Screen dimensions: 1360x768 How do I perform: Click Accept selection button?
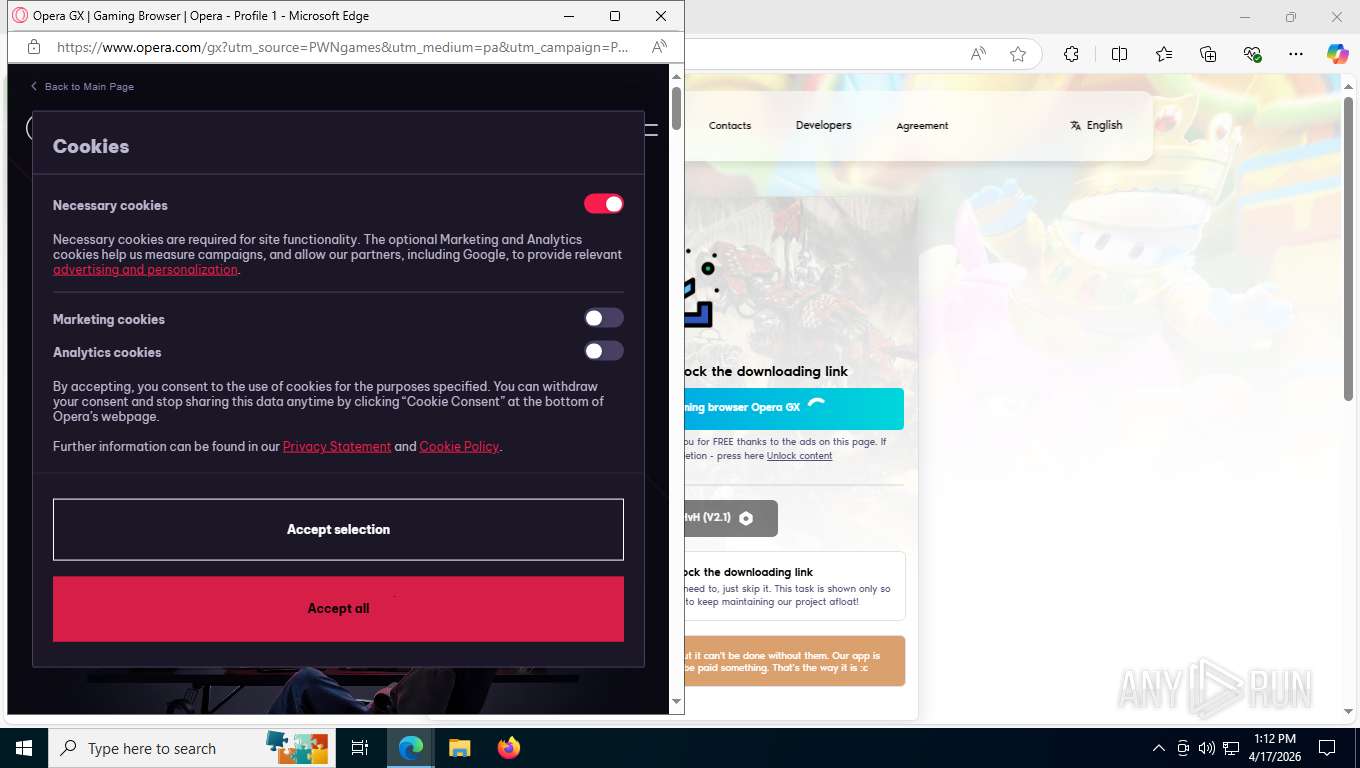[x=338, y=529]
